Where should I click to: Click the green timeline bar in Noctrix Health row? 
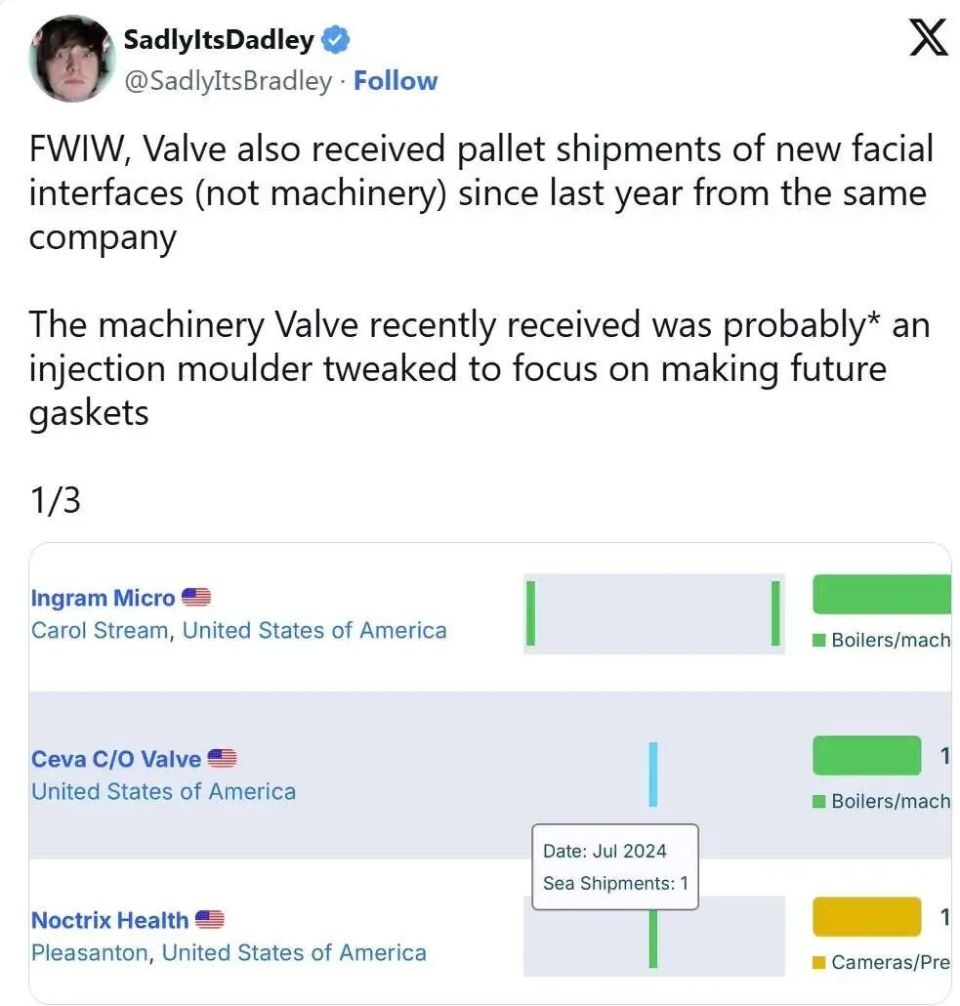tap(653, 940)
